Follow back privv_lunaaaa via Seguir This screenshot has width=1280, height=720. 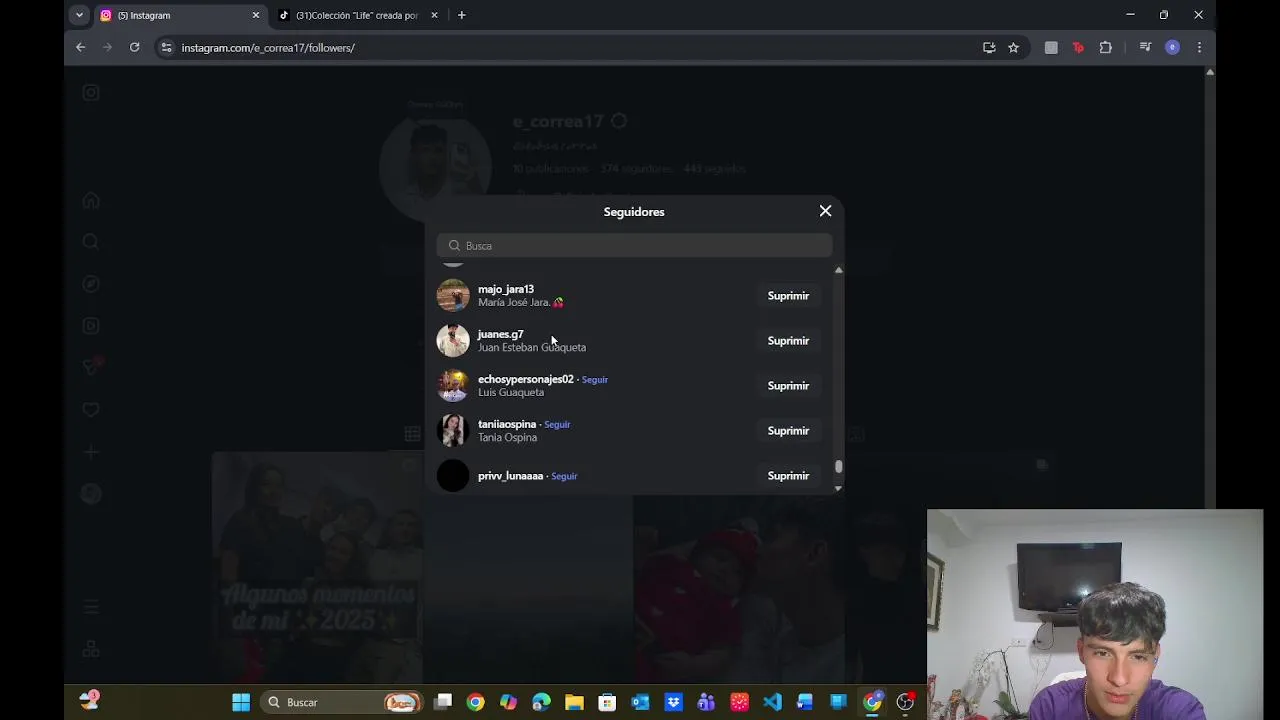point(564,476)
